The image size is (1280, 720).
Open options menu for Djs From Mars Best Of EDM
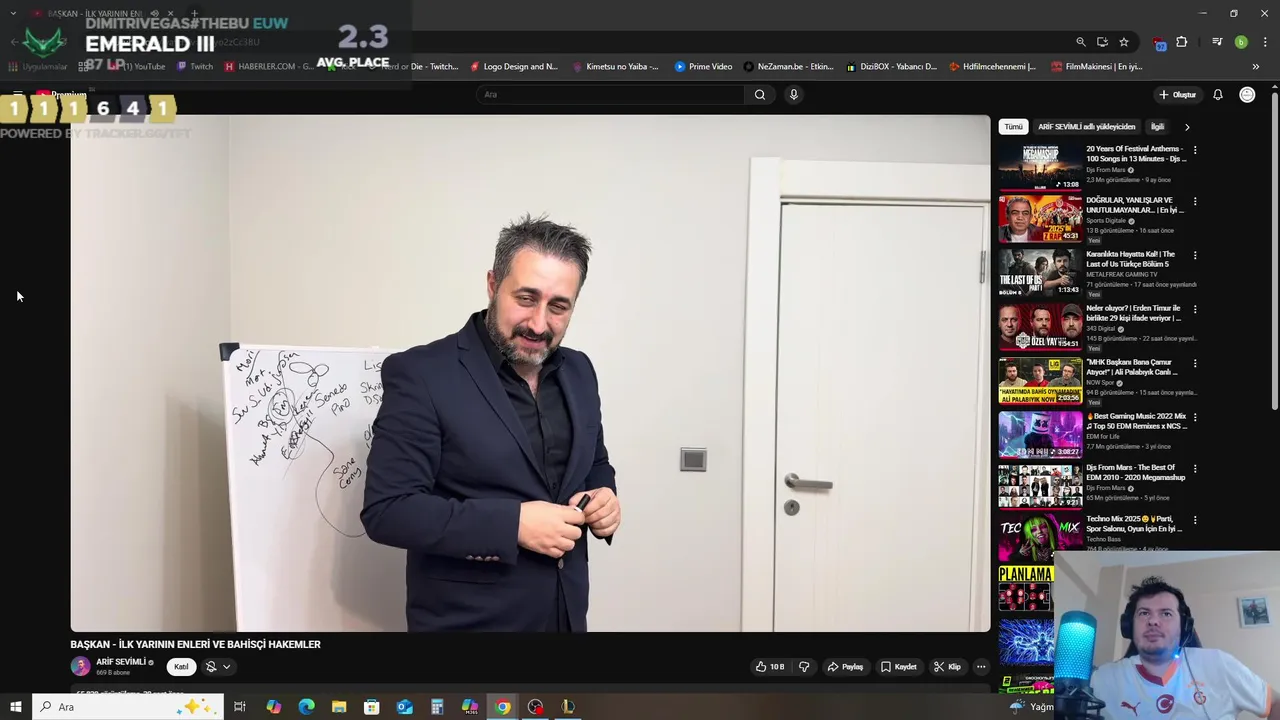(x=1195, y=468)
